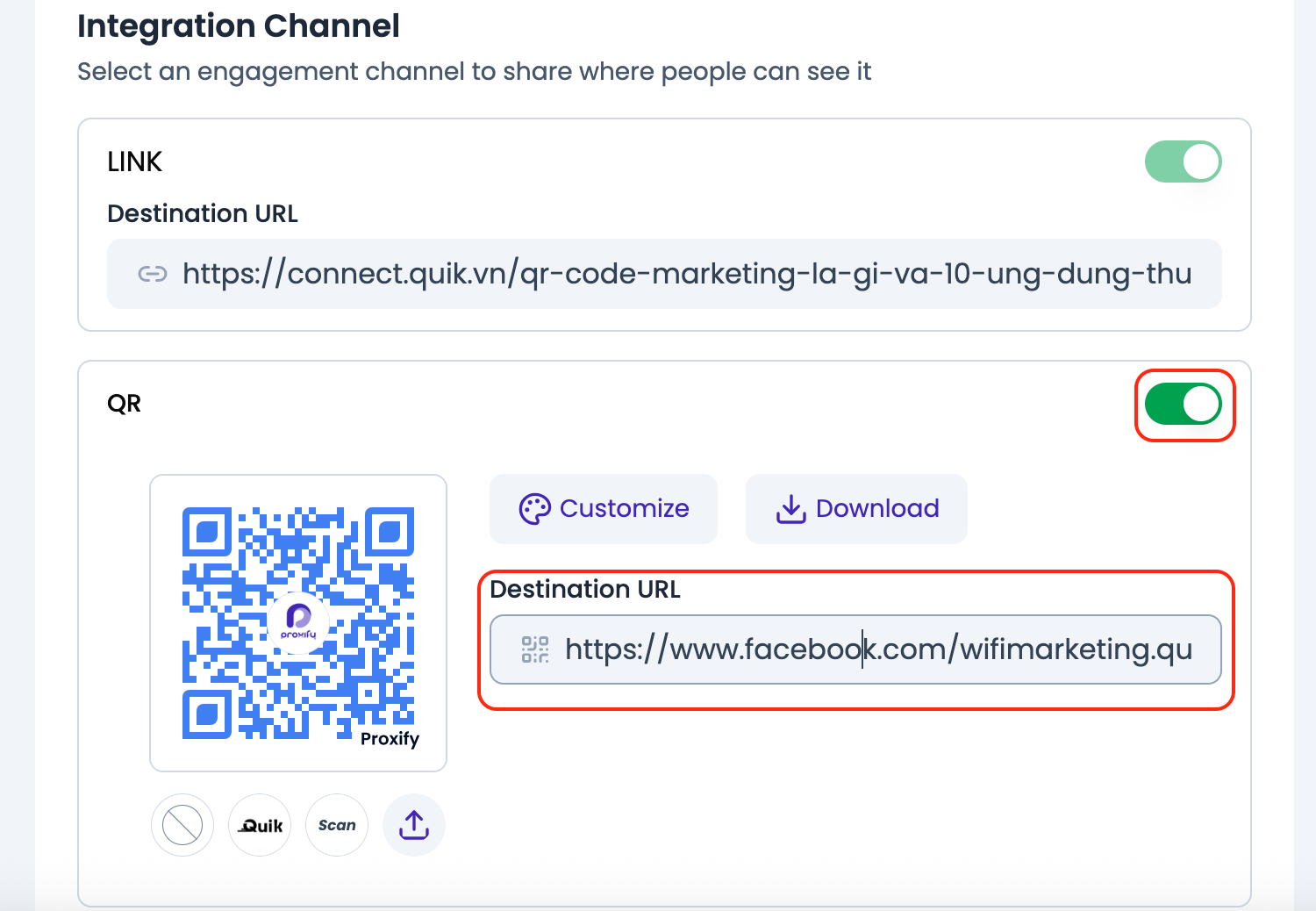Click the Download text label
Screen dimensions: 1316x911
[877, 508]
